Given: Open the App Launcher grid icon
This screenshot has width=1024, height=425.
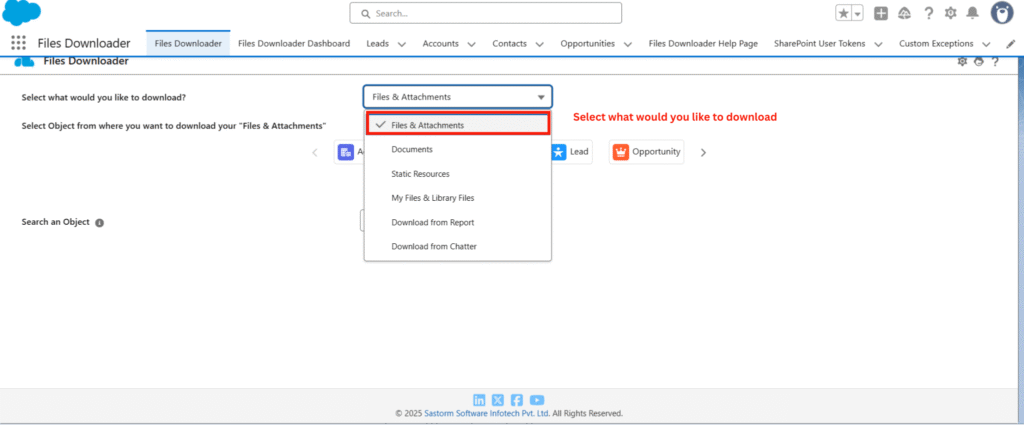Looking at the screenshot, I should (x=18, y=43).
